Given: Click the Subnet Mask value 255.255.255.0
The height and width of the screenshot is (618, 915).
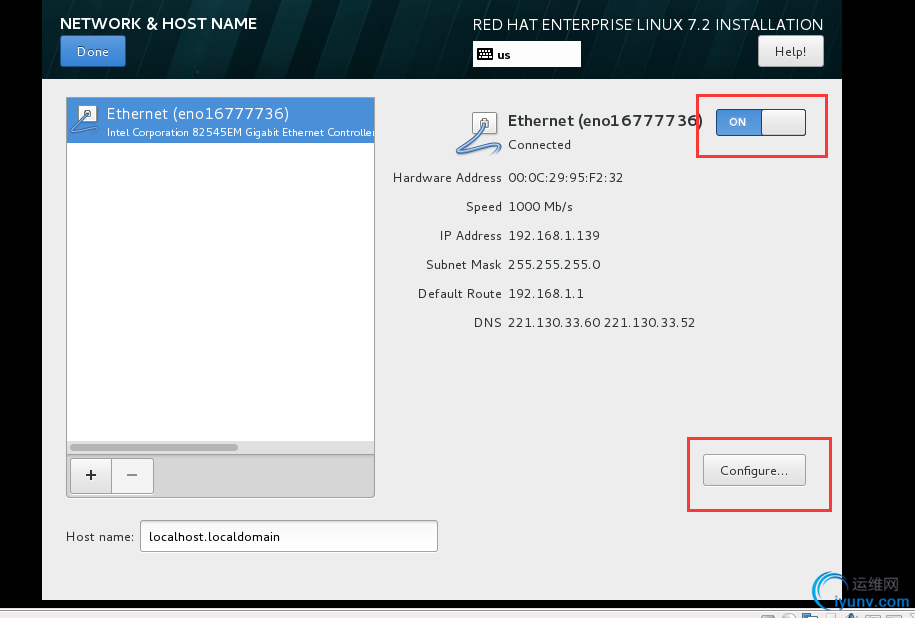Looking at the screenshot, I should pos(554,265).
